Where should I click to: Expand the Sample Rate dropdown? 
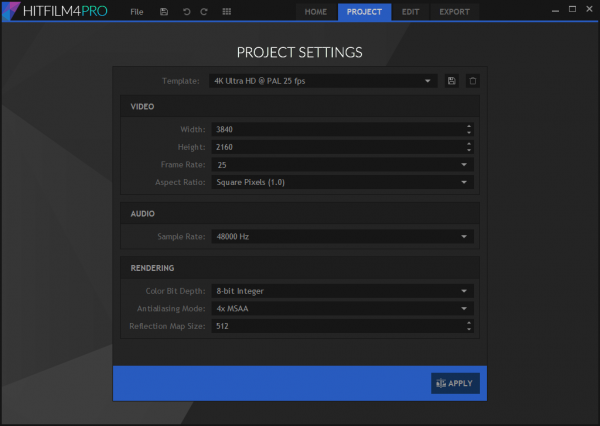coord(341,236)
